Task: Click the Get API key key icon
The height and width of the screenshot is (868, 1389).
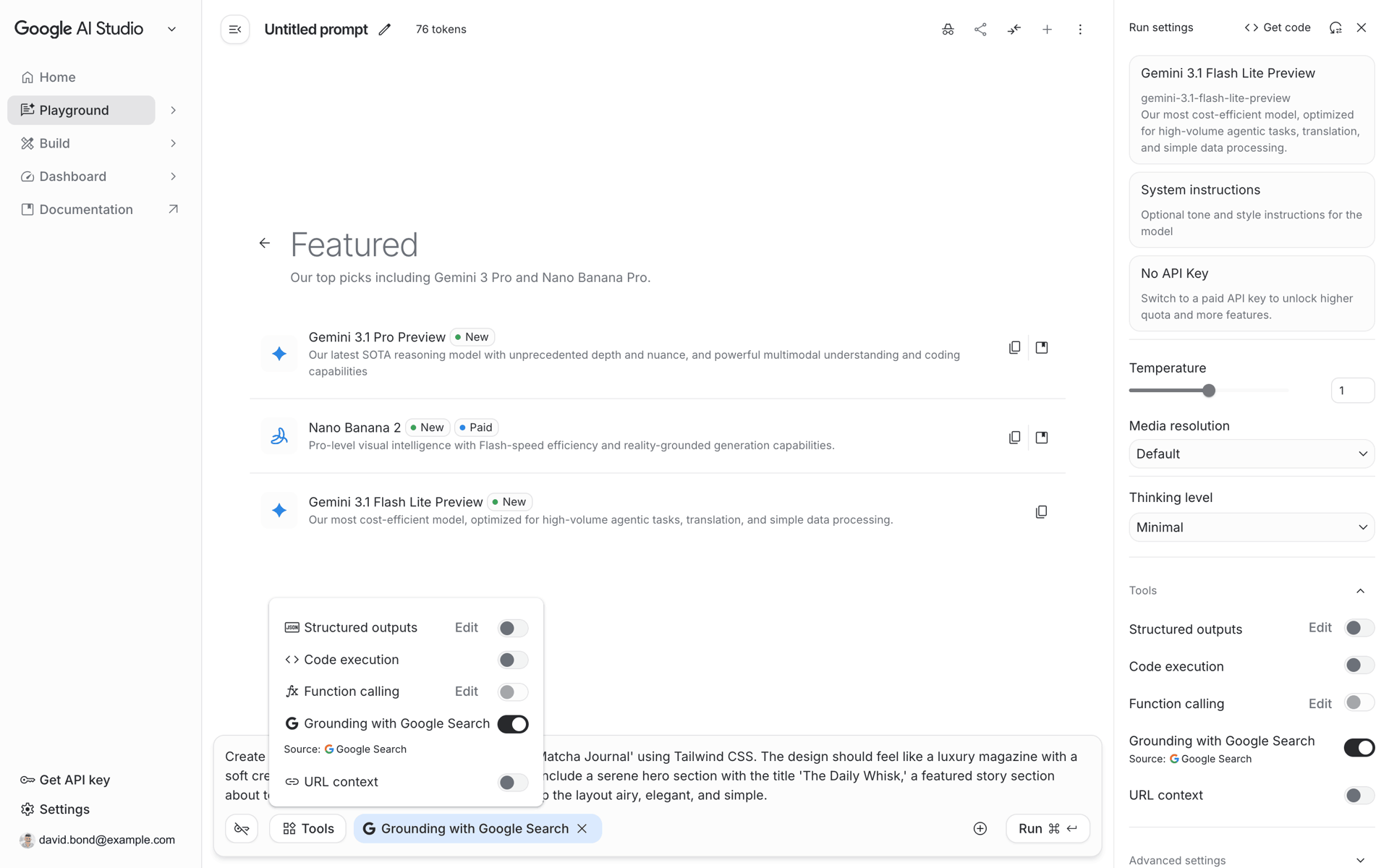Action: click(x=27, y=780)
